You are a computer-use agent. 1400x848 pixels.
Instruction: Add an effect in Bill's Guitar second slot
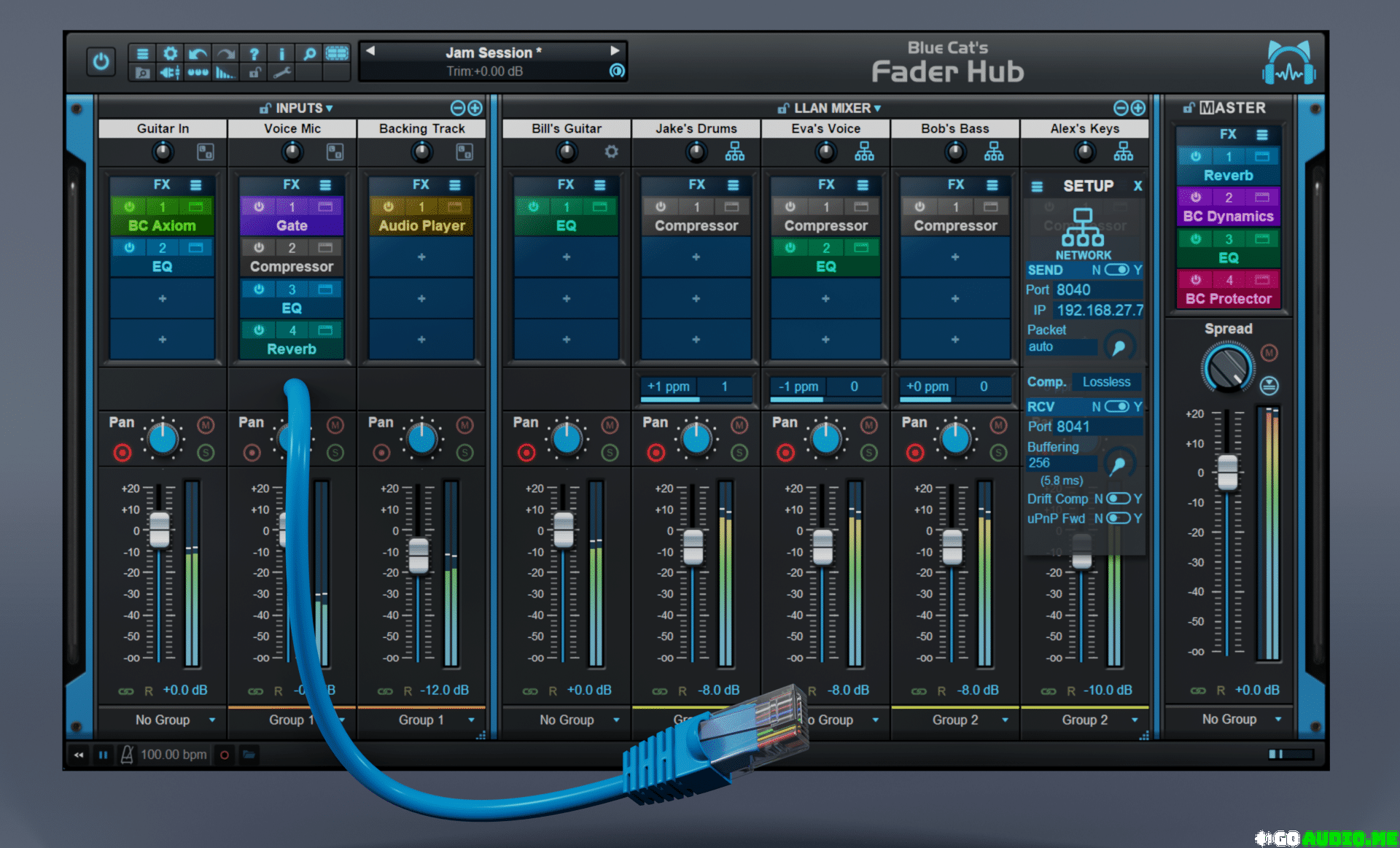(567, 257)
